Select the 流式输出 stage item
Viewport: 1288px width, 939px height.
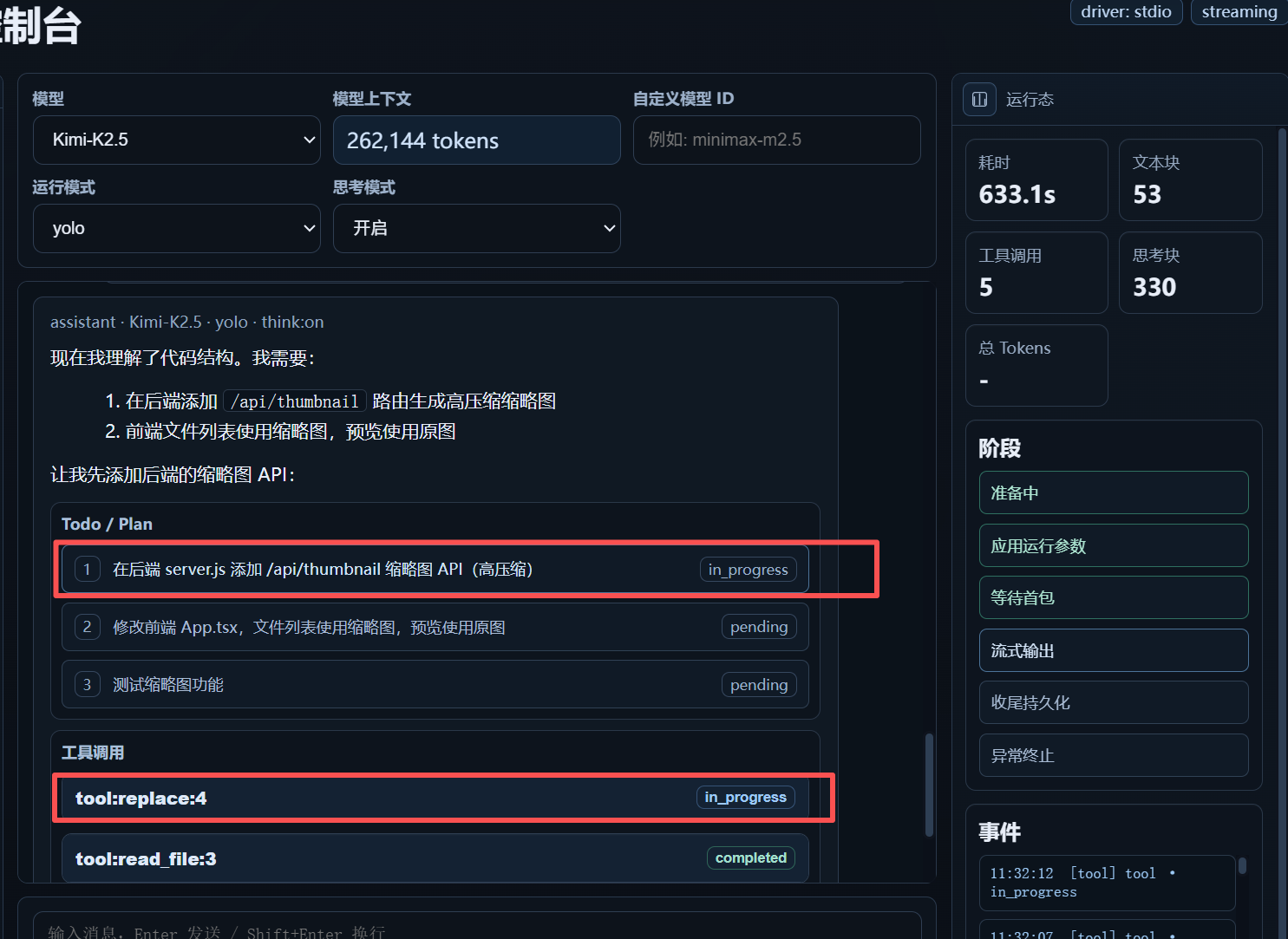pyautogui.click(x=1113, y=651)
